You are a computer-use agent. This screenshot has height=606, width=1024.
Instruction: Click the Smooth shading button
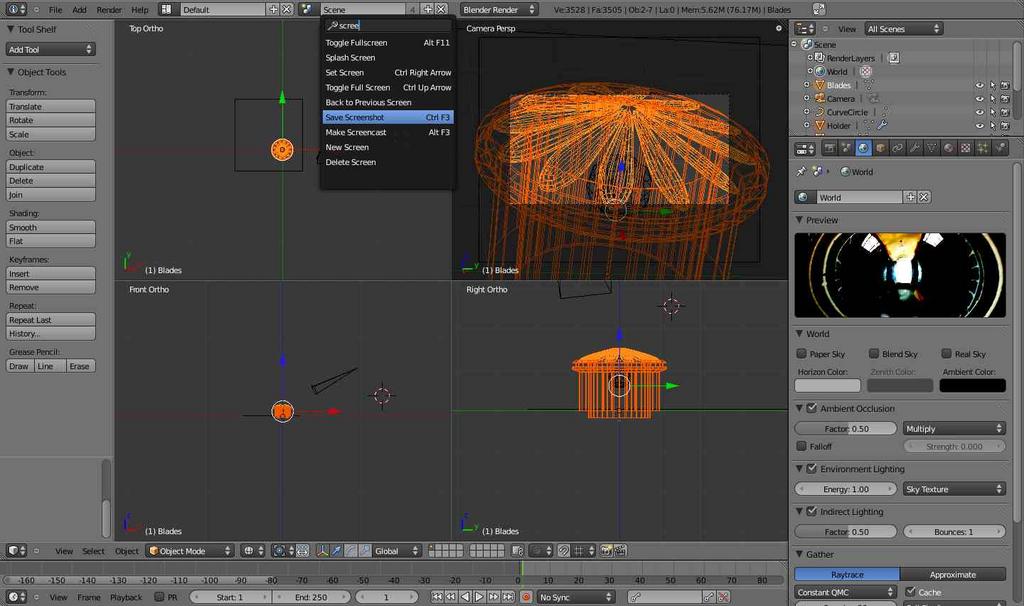tap(51, 227)
